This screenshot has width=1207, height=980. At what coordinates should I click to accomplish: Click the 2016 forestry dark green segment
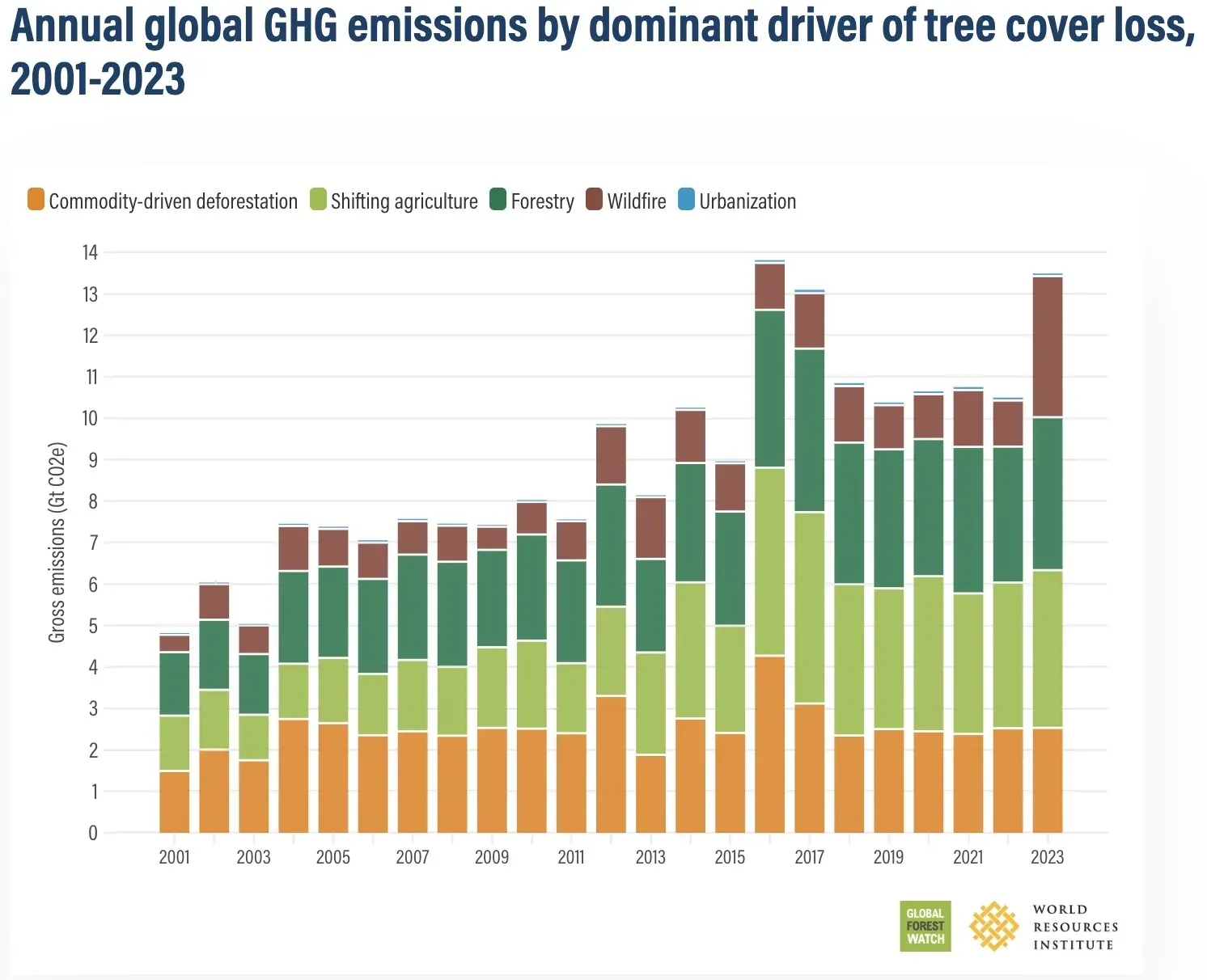pyautogui.click(x=770, y=389)
